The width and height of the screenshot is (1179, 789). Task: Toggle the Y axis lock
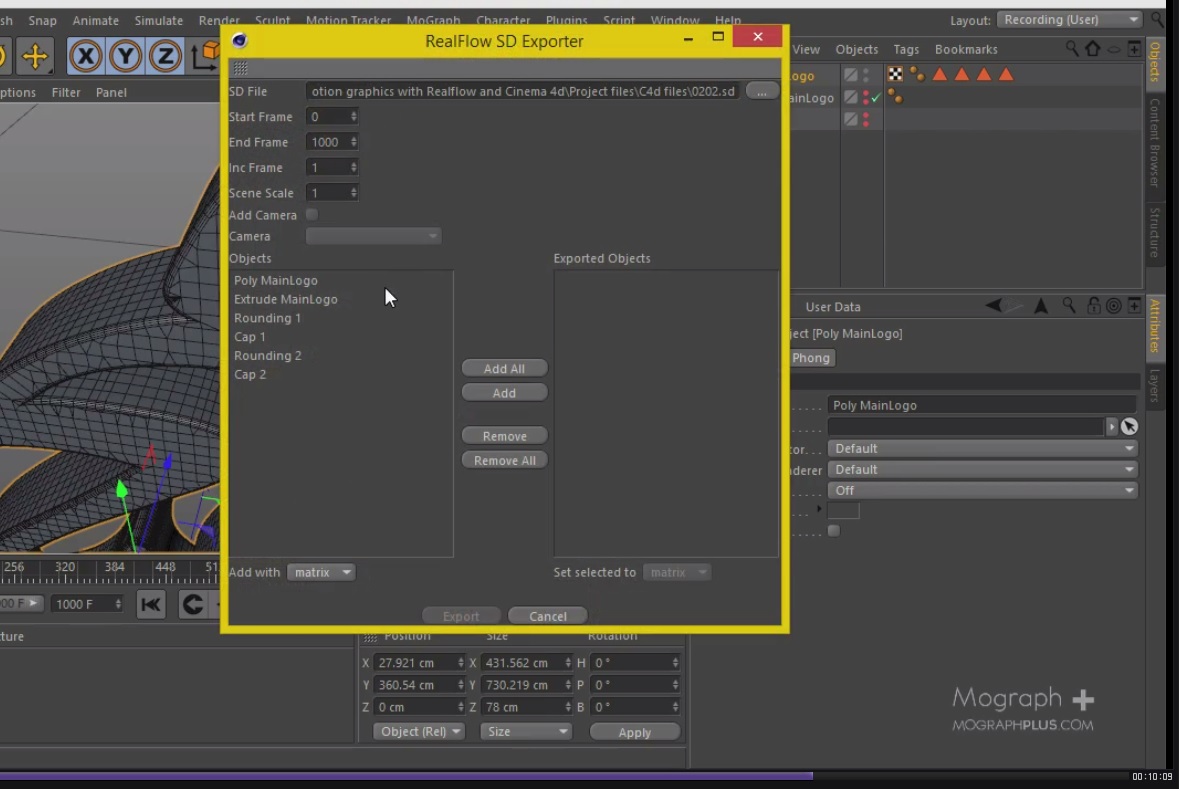click(x=125, y=56)
